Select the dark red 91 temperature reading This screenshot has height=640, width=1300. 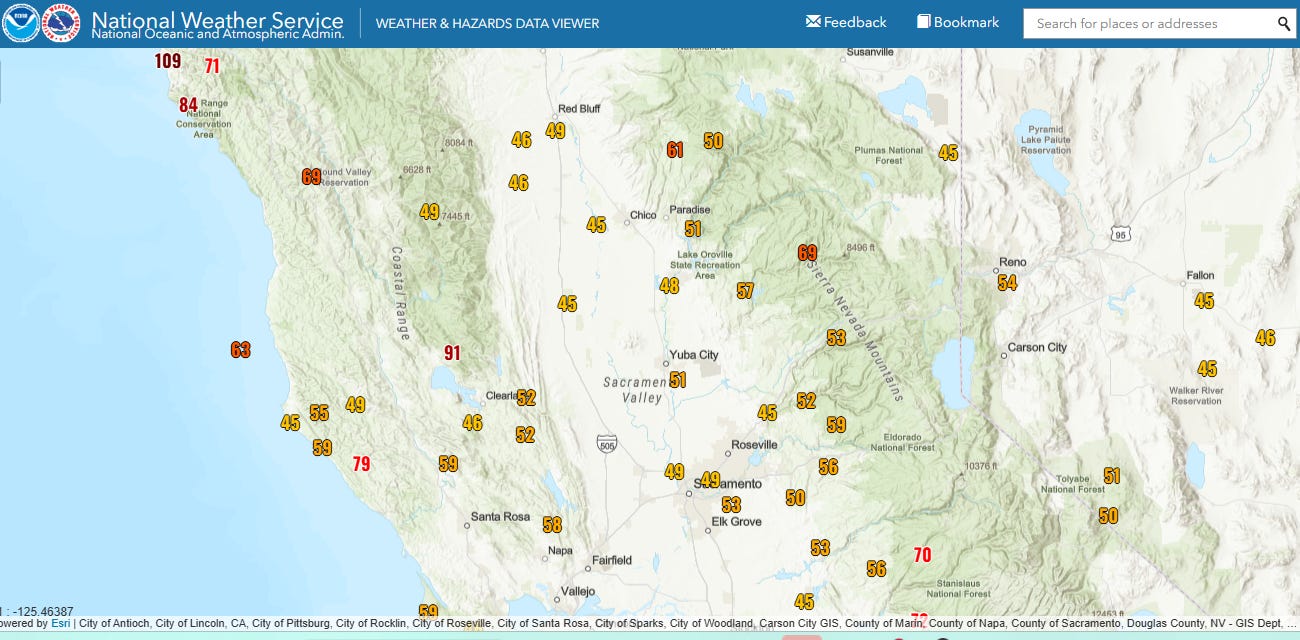click(452, 353)
